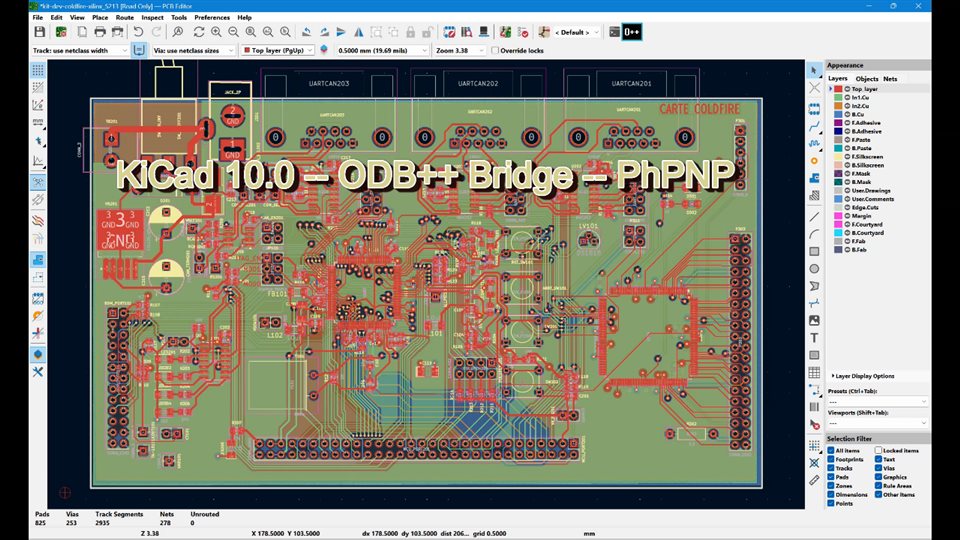Image resolution: width=960 pixels, height=540 pixels.
Task: Open the Default variant dropdown
Action: (x=577, y=32)
